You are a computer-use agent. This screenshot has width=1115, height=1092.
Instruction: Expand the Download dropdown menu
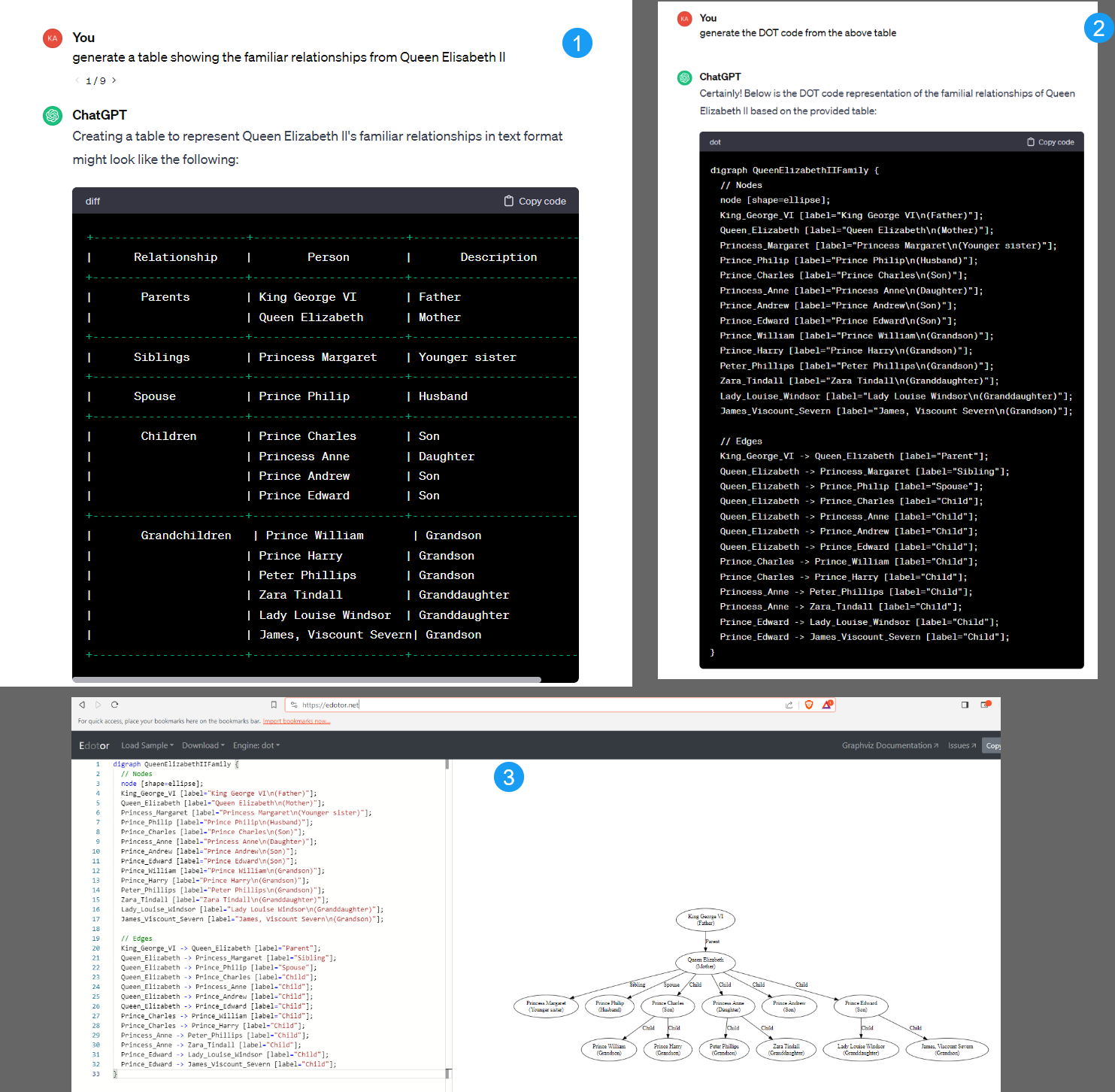pos(203,745)
